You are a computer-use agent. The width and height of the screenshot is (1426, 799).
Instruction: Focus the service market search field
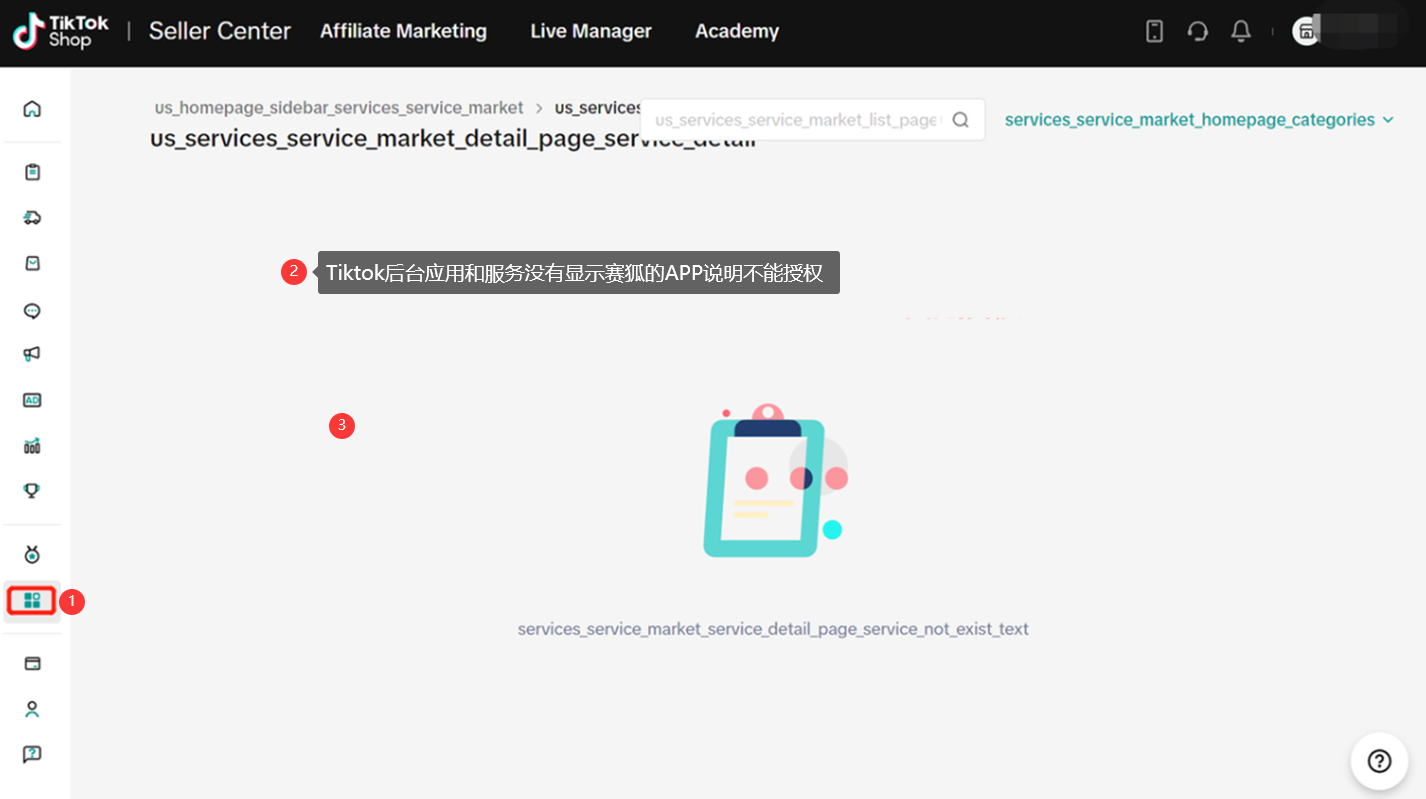click(x=812, y=120)
